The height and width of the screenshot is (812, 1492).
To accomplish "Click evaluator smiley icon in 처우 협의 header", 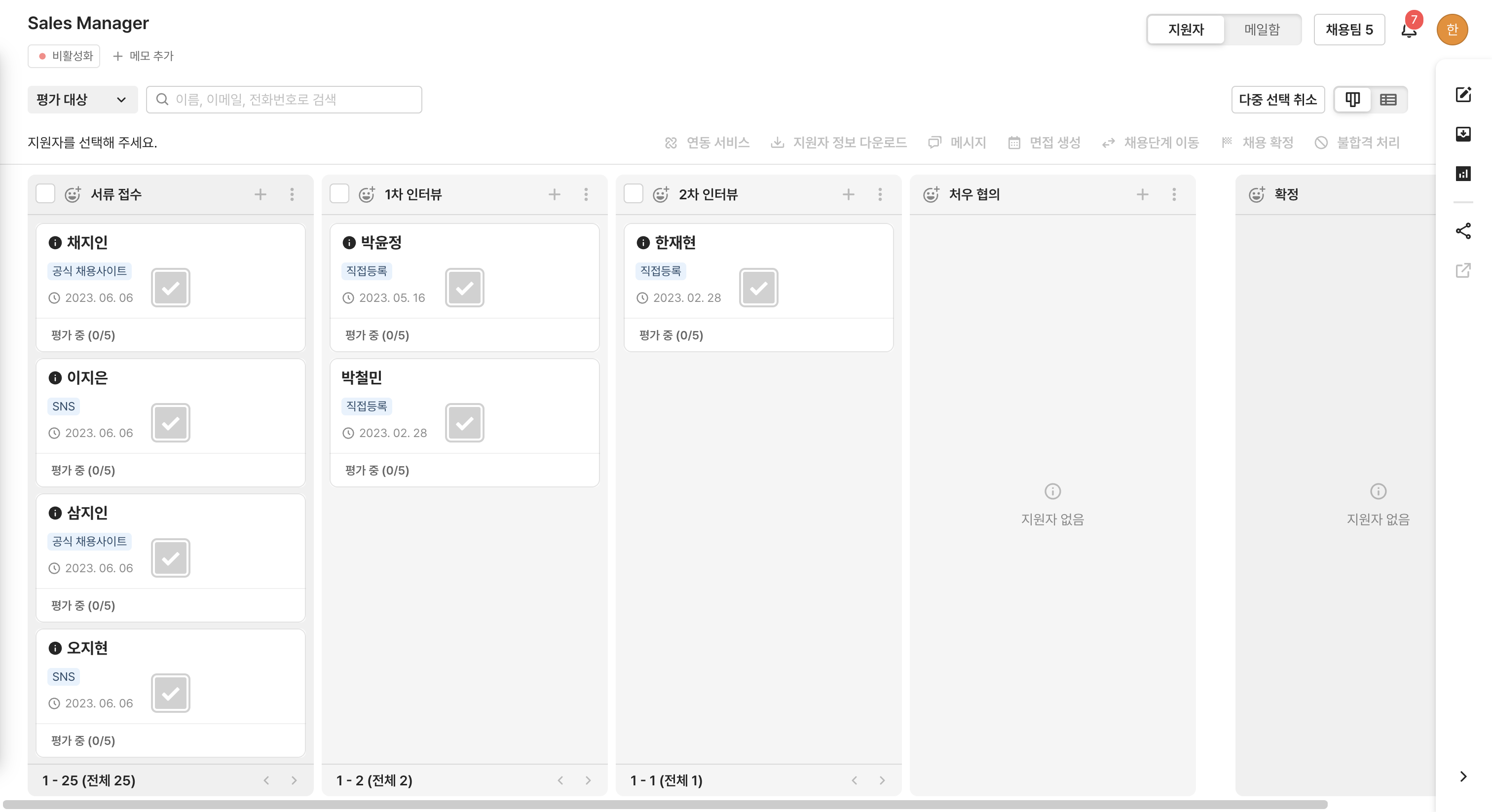I will click(x=931, y=194).
